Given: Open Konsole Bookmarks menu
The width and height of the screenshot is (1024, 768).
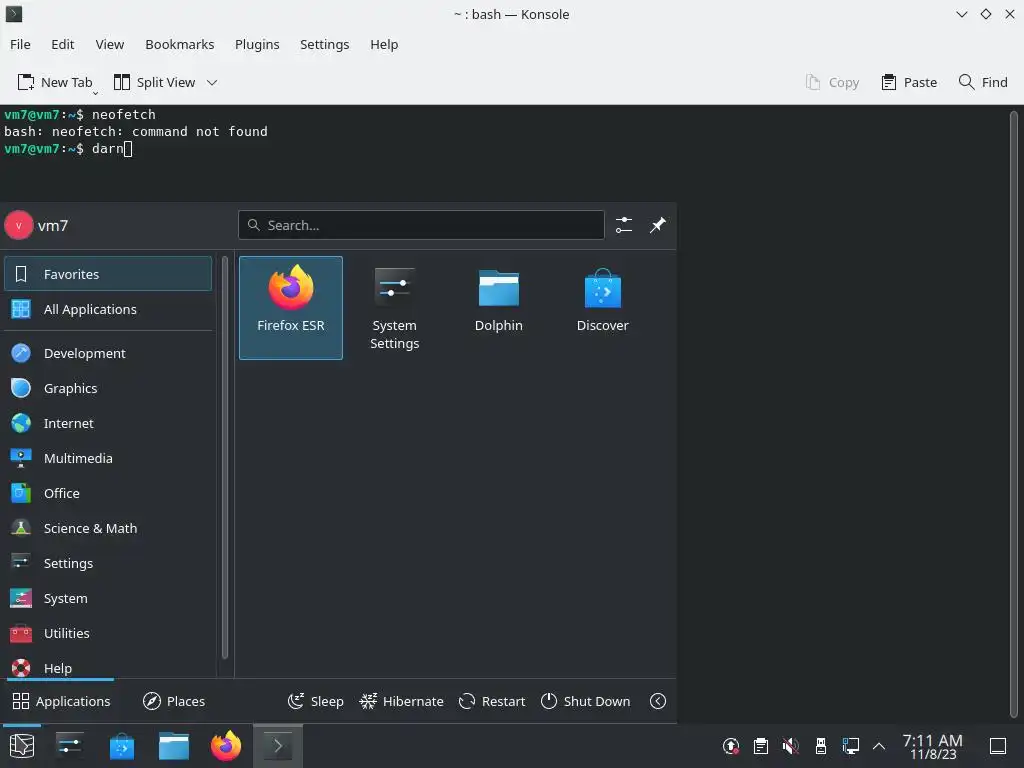Looking at the screenshot, I should (180, 44).
